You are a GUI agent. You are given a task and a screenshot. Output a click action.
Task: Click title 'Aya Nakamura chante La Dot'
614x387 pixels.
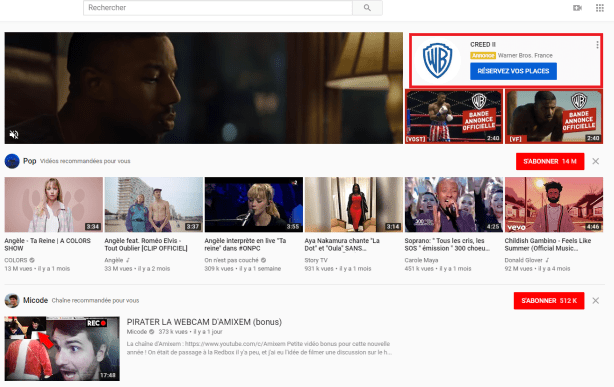pyautogui.click(x=342, y=244)
